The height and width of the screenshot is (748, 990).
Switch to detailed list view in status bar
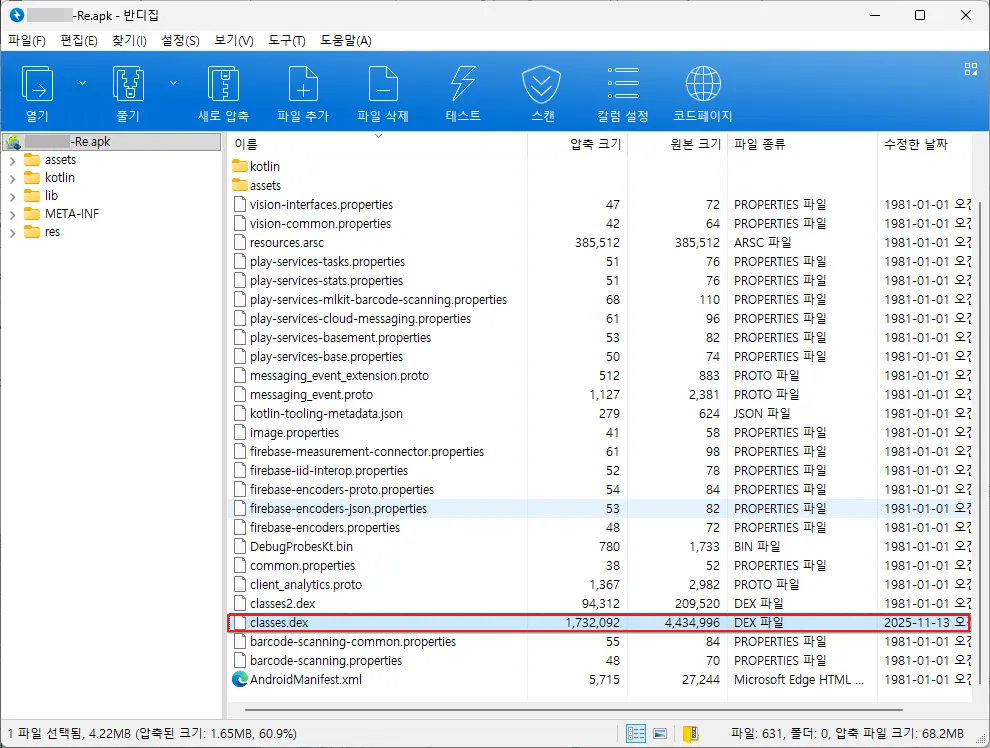click(636, 733)
